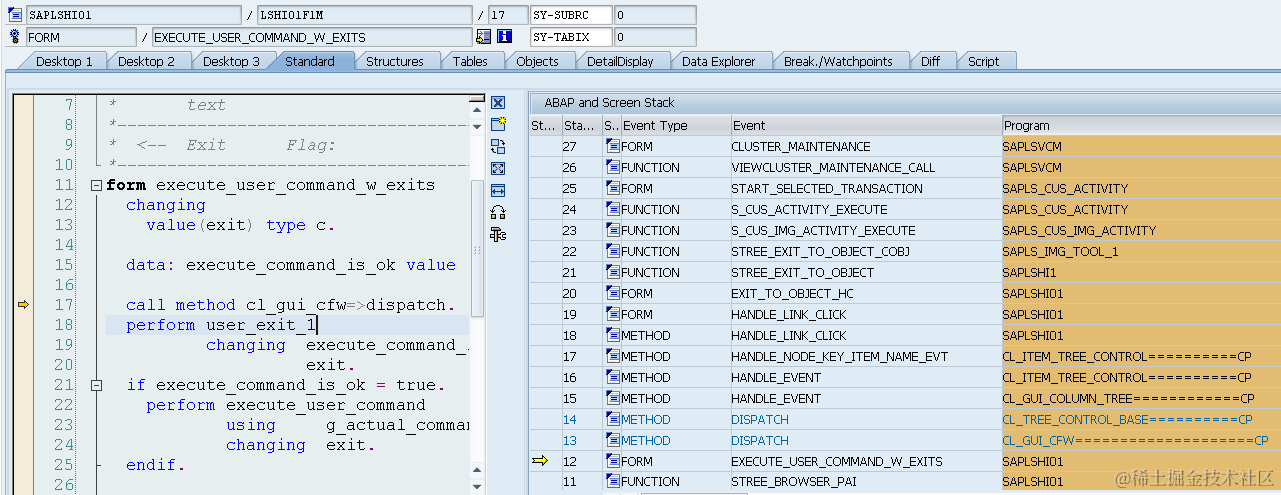
Task: Click code line 17 call method dispatch
Action: (290, 305)
